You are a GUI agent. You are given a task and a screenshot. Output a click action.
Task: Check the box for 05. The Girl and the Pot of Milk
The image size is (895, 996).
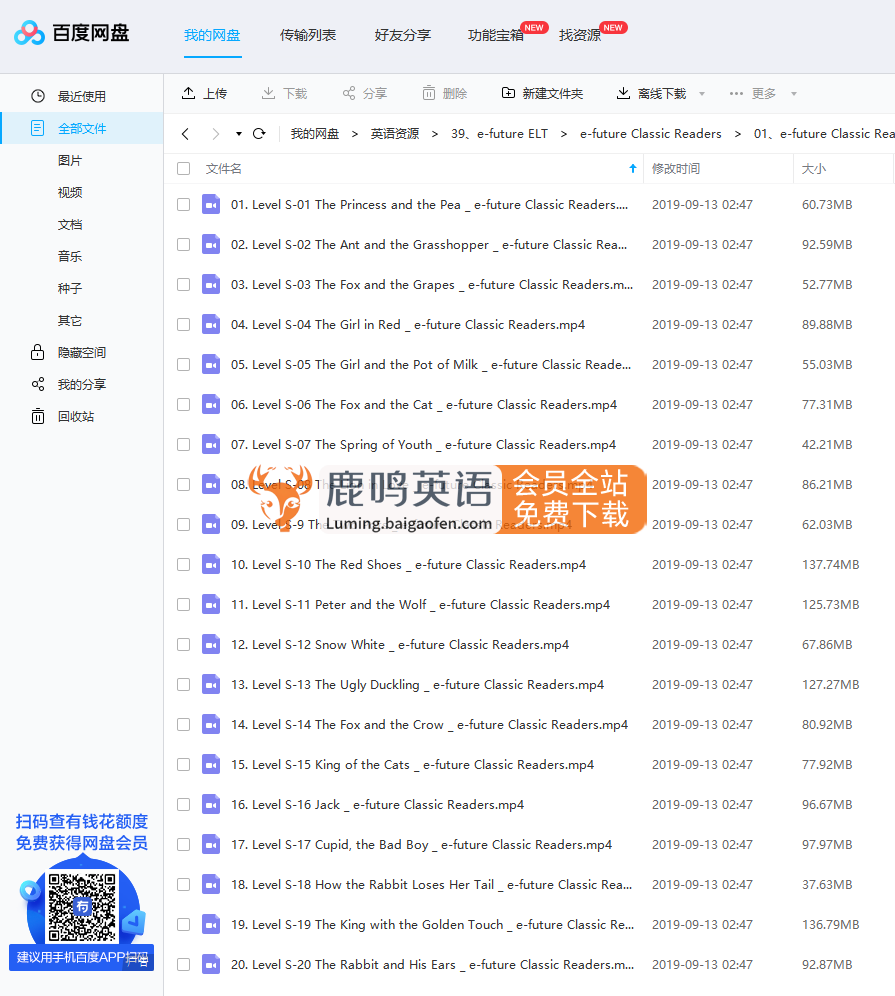pos(184,365)
